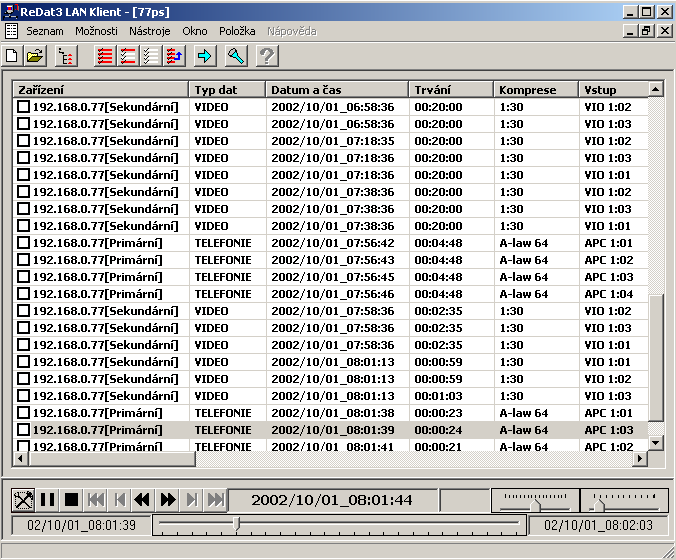Open the Možnosti menu

point(96,31)
